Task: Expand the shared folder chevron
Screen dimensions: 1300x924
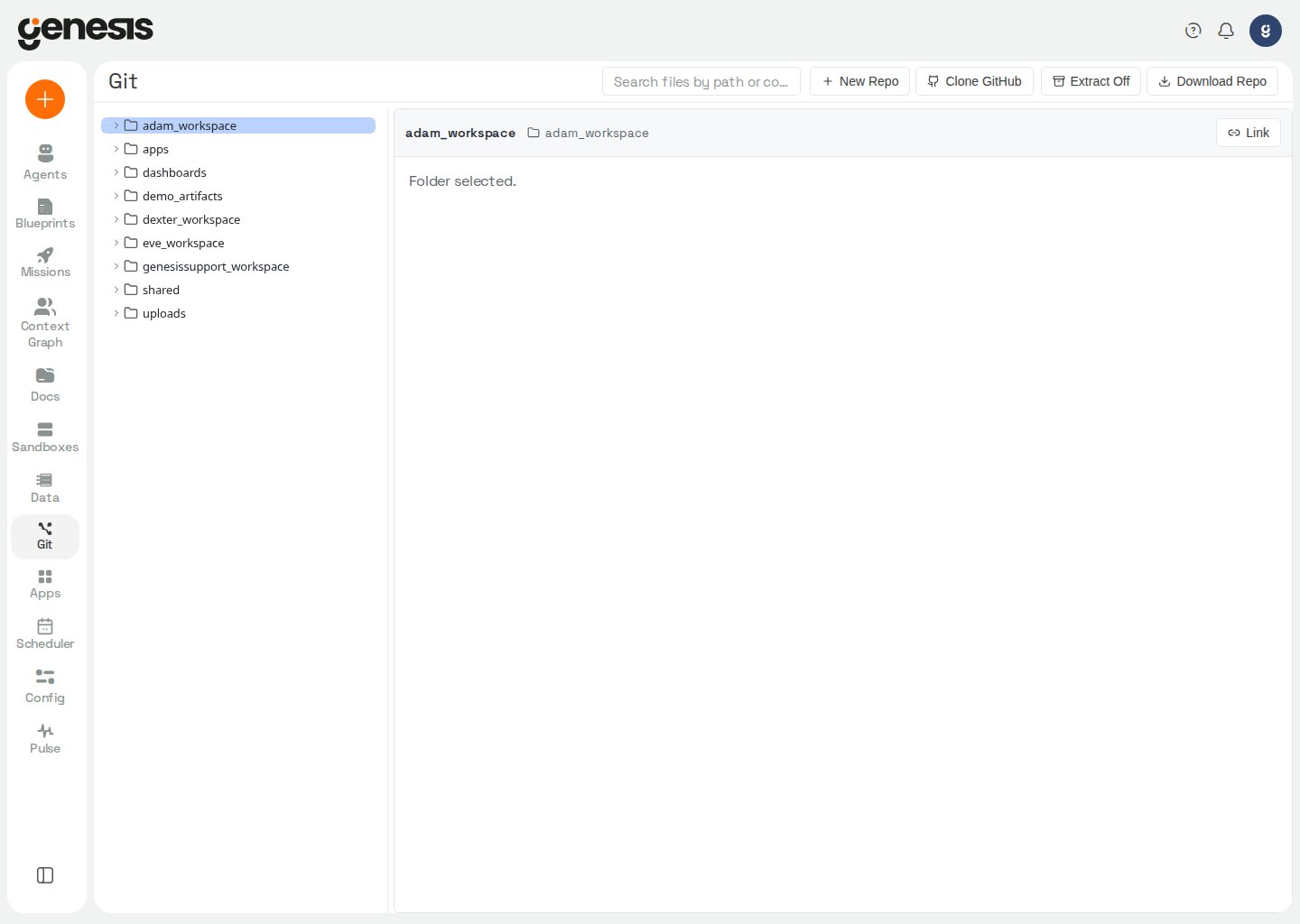Action: coord(116,290)
